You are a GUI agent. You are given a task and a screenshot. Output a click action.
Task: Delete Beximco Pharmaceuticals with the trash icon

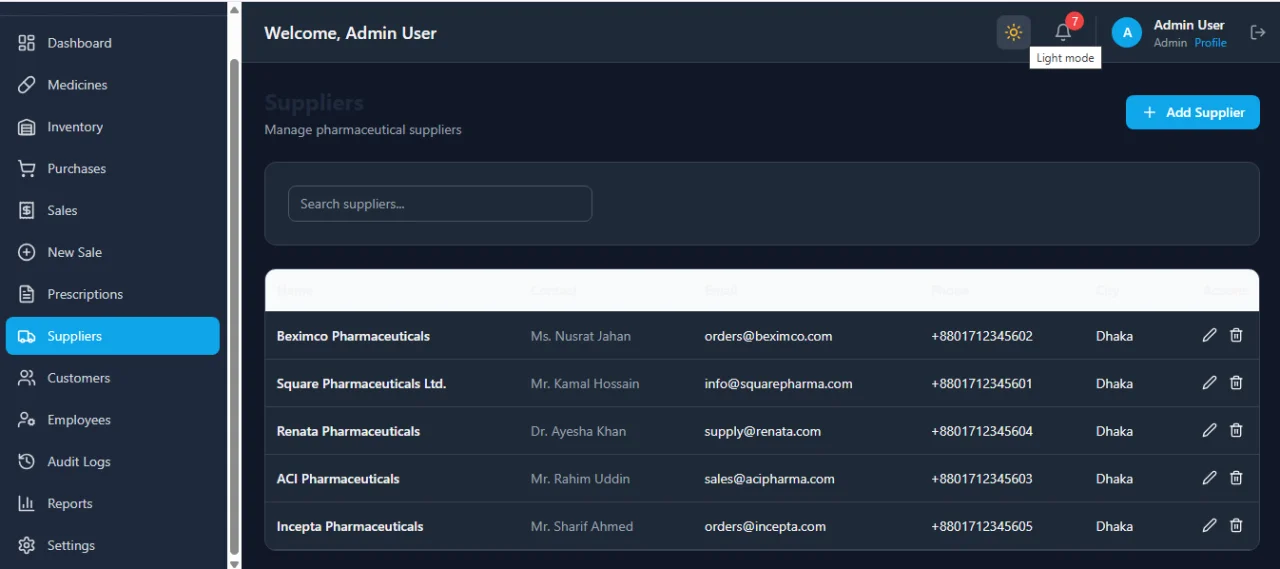pyautogui.click(x=1236, y=335)
